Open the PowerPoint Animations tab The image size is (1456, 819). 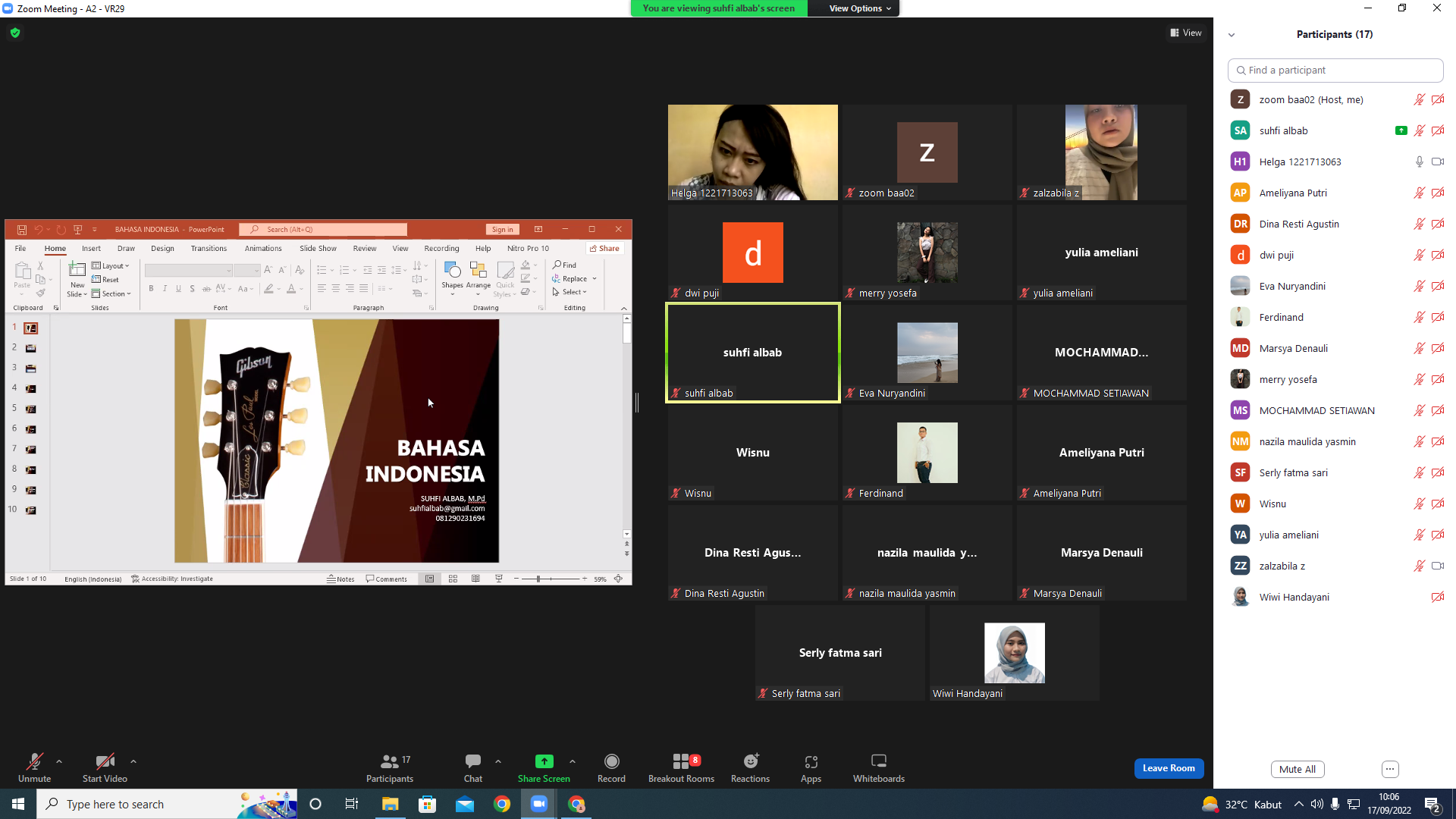(x=263, y=248)
